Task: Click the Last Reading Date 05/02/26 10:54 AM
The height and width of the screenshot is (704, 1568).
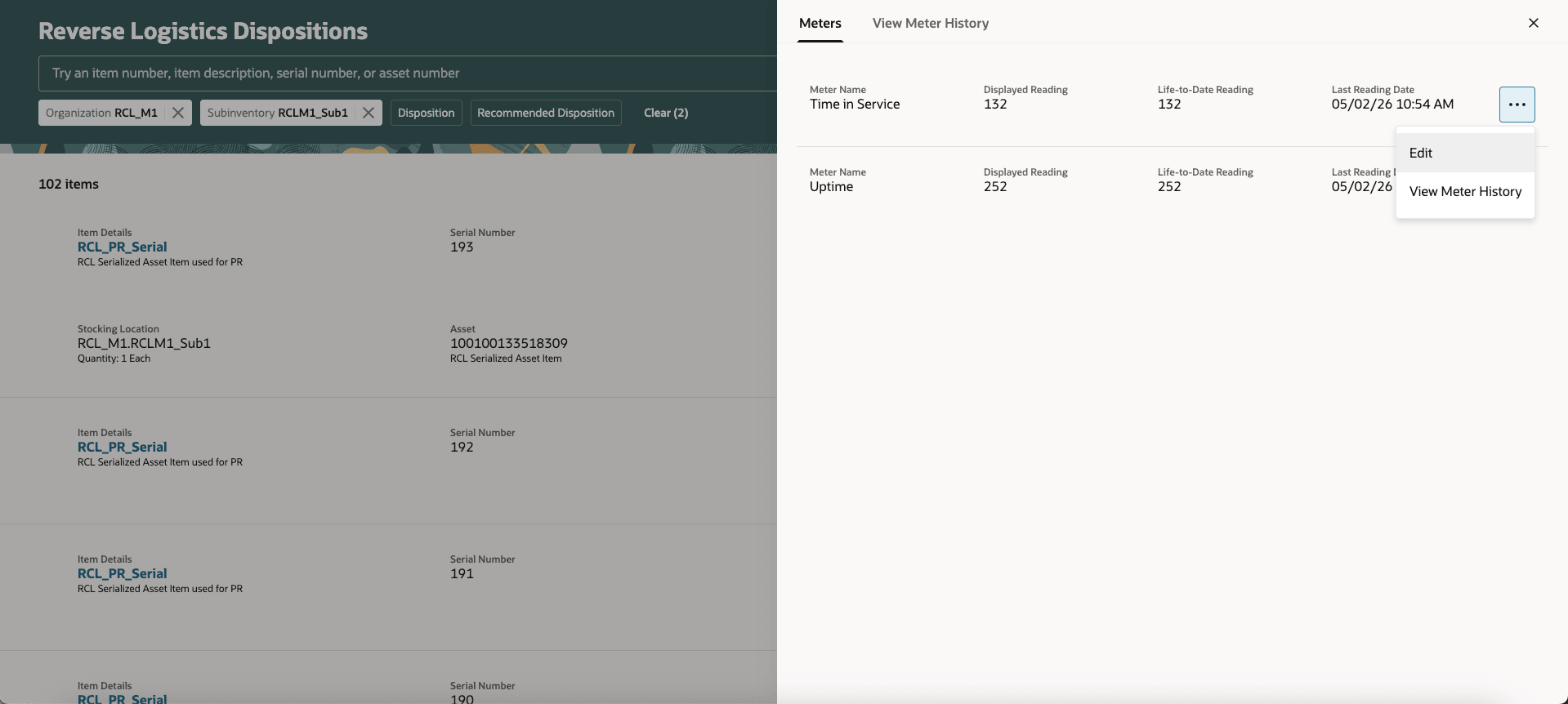Action: tap(1392, 104)
